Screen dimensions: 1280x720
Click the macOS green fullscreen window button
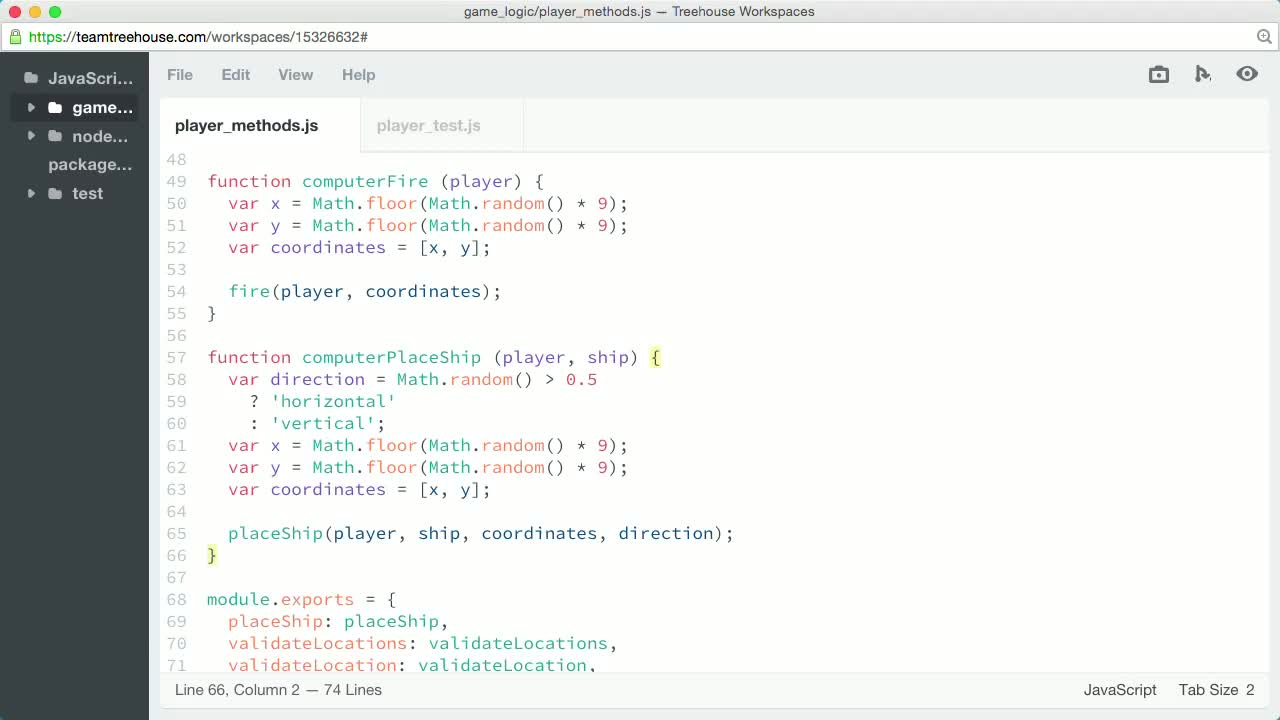pyautogui.click(x=55, y=12)
